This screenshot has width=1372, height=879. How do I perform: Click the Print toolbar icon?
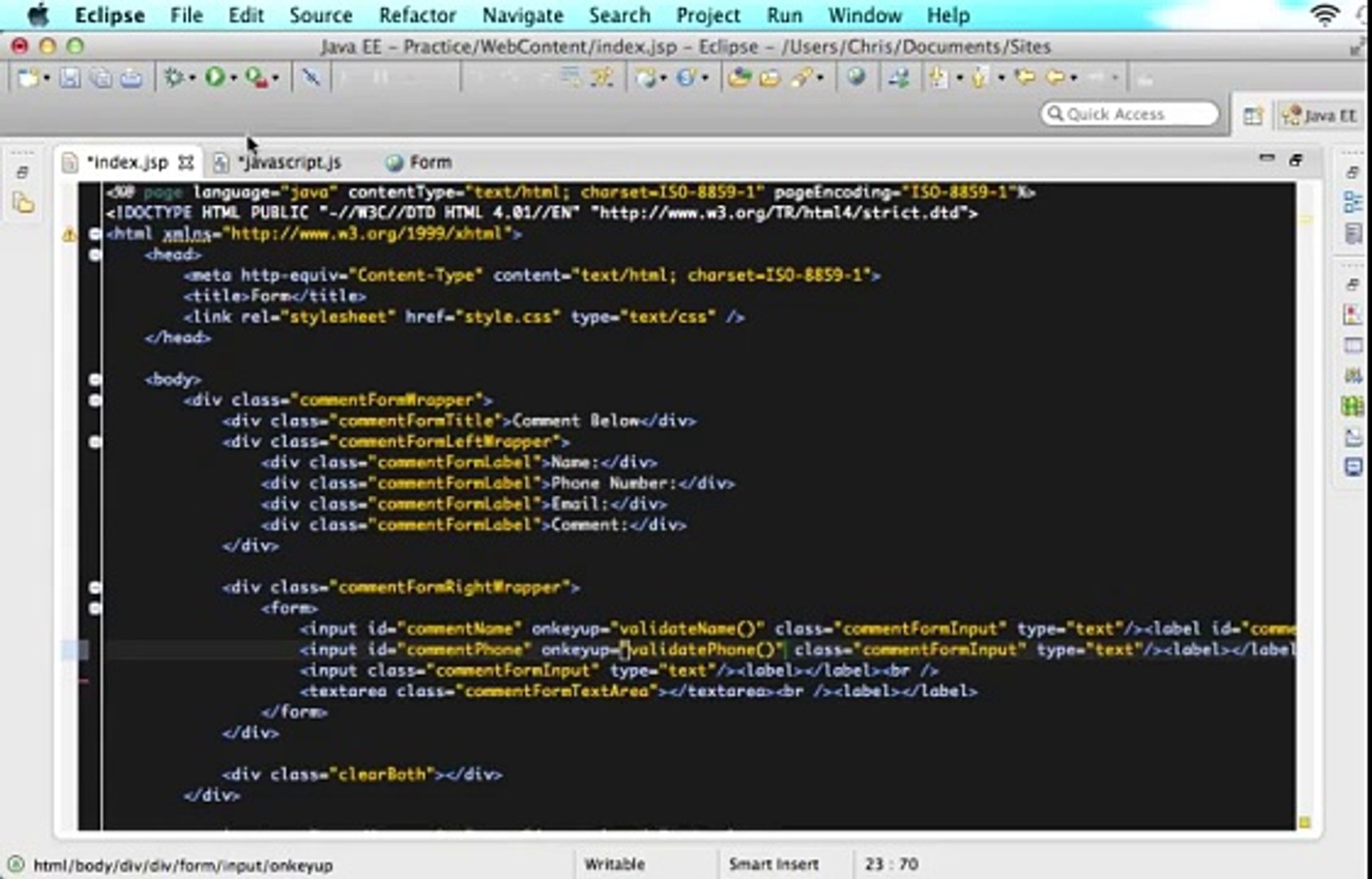(131, 78)
